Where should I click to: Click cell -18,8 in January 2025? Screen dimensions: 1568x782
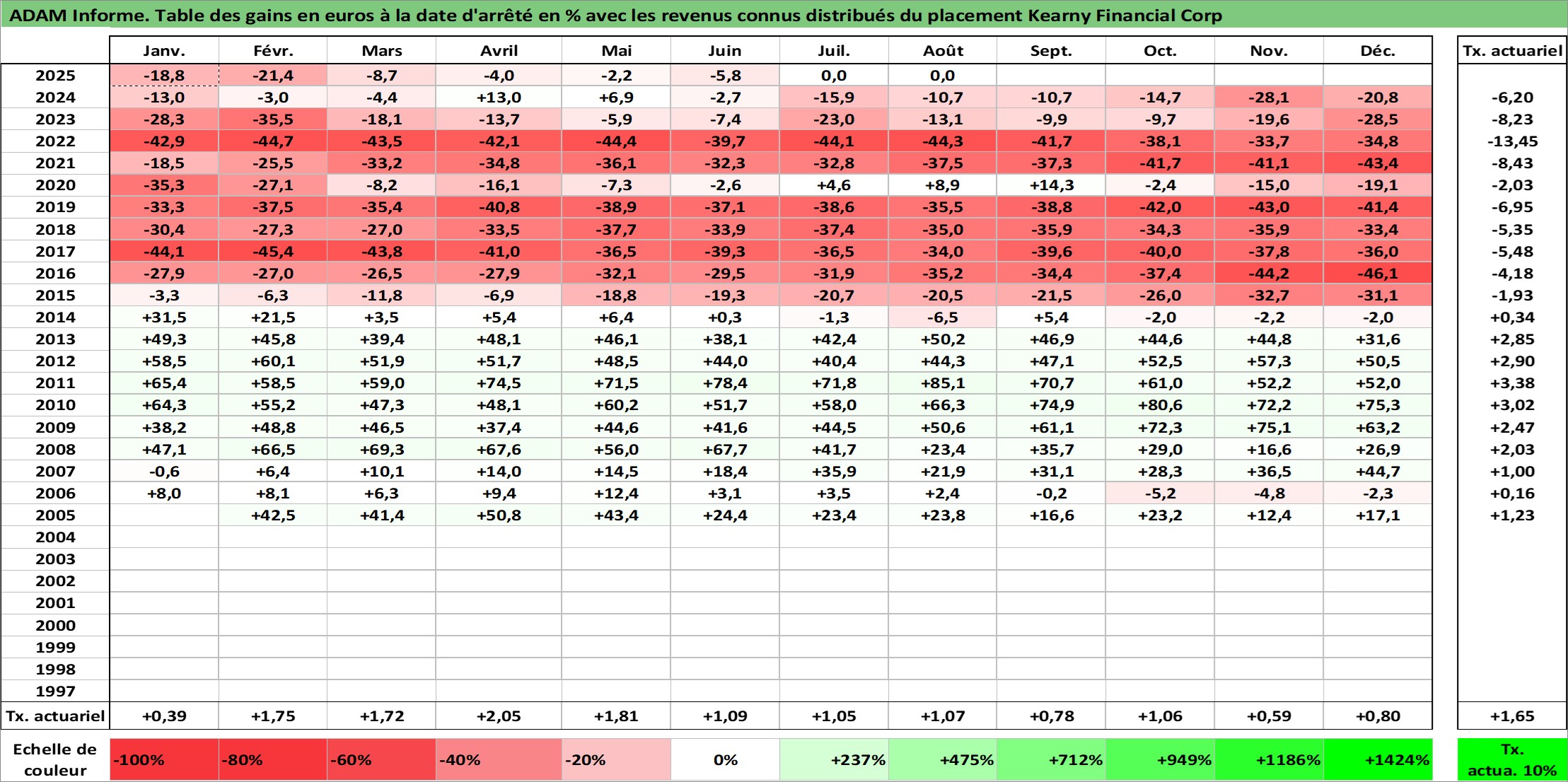(164, 76)
